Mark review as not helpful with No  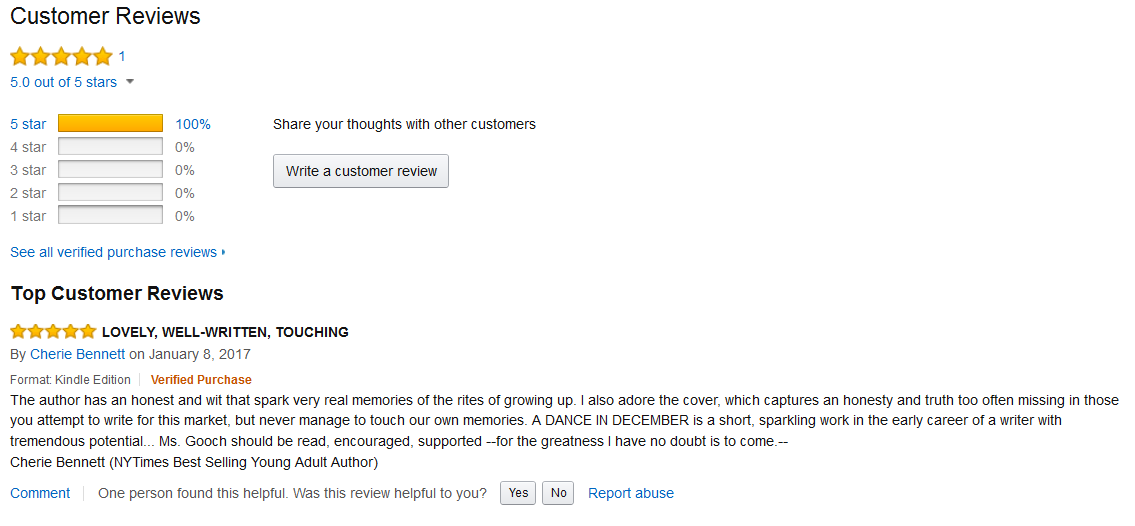point(559,493)
